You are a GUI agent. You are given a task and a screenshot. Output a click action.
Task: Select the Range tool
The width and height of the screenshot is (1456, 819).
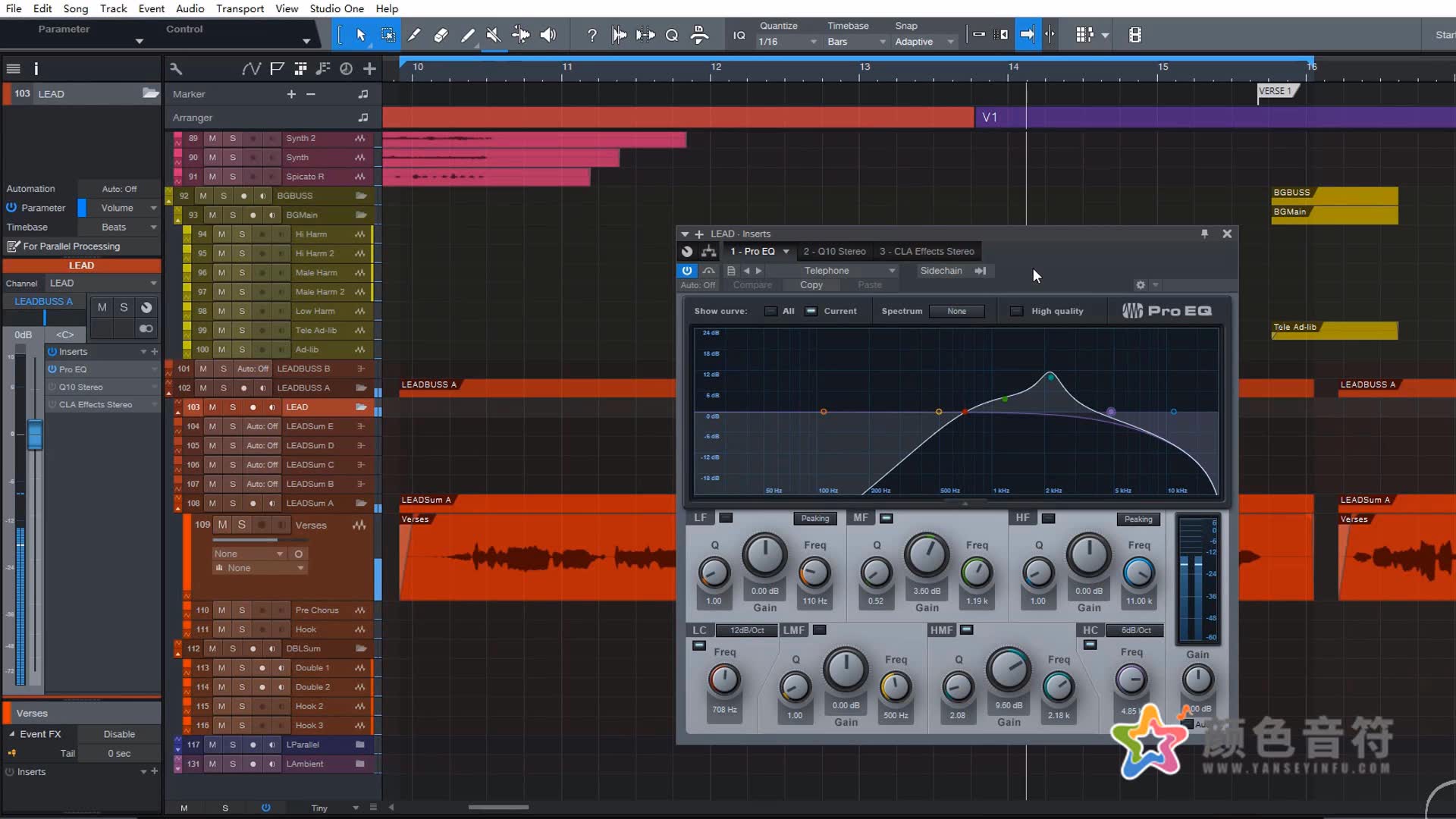click(x=388, y=35)
